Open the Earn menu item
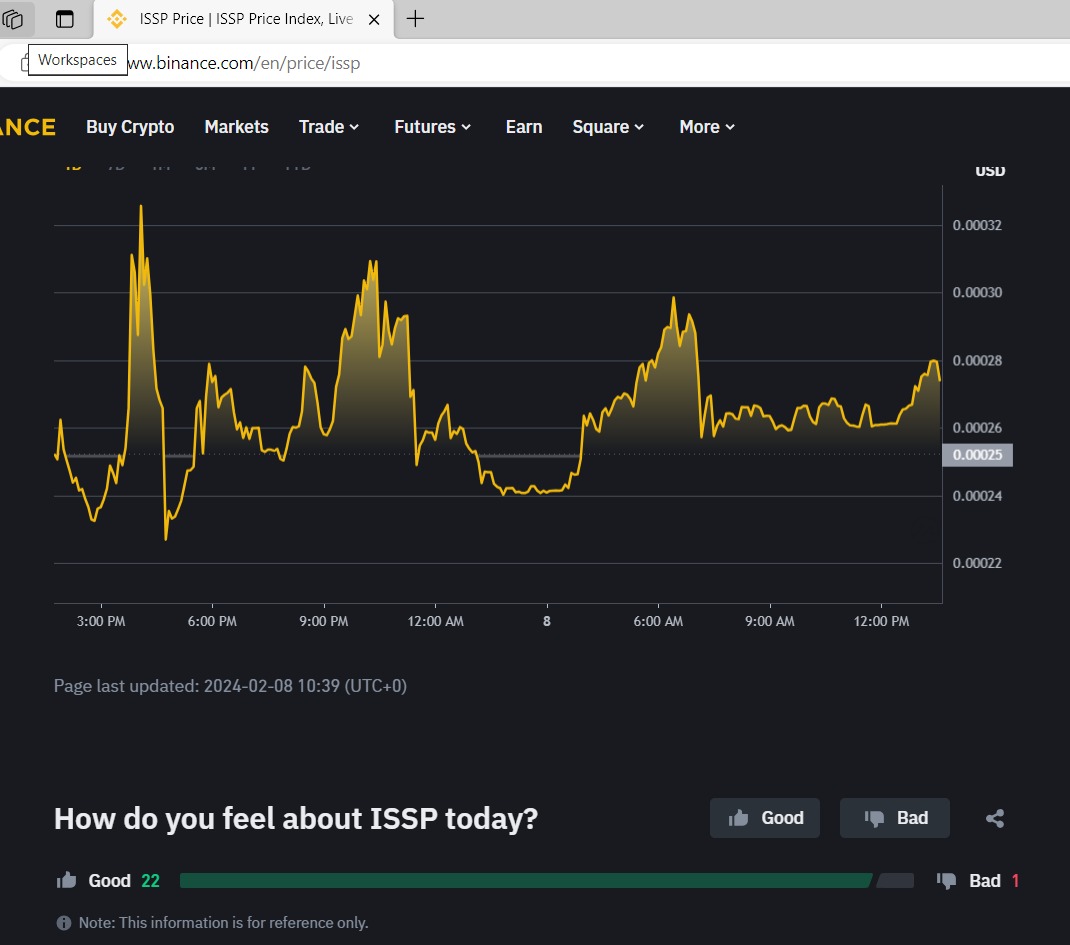The image size is (1070, 945). click(523, 127)
